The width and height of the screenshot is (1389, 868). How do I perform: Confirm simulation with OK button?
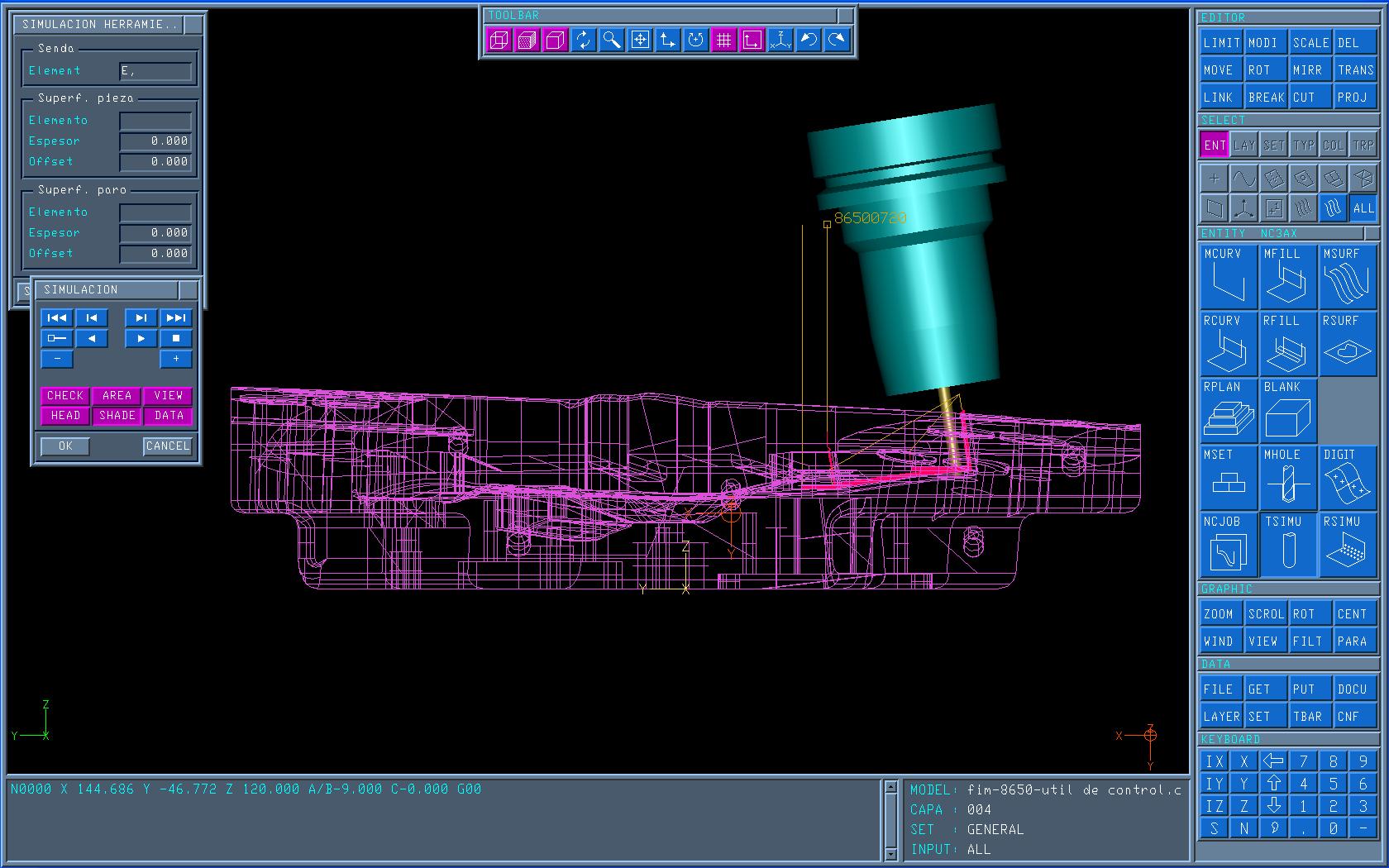65,446
